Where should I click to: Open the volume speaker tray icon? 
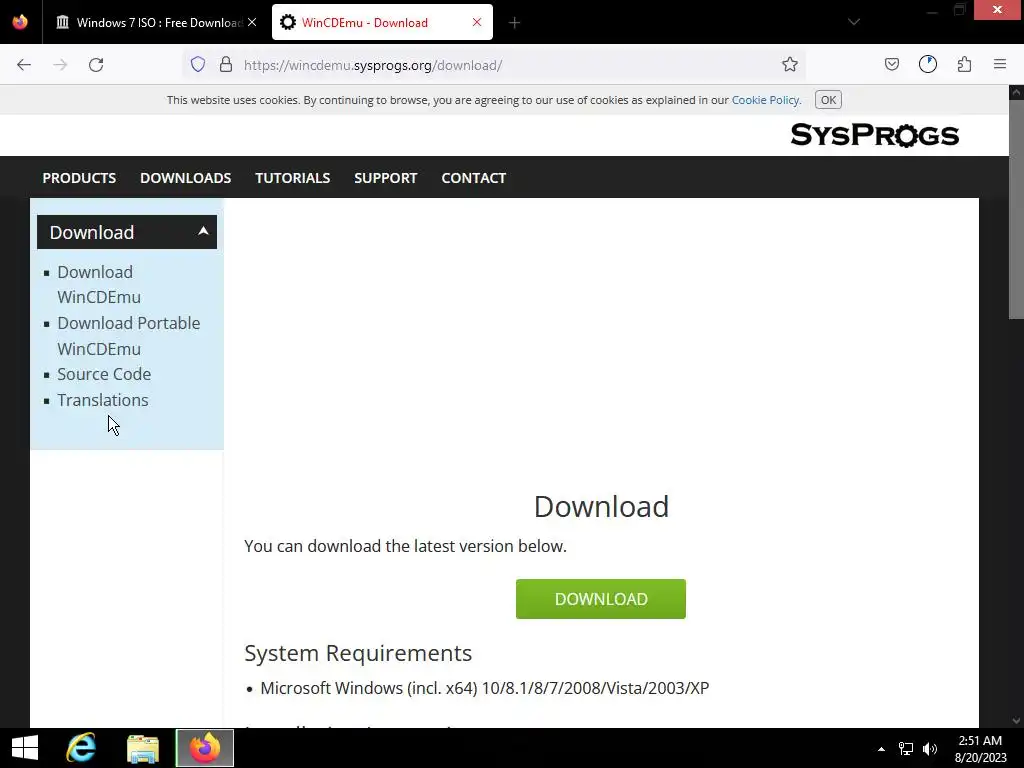click(x=930, y=748)
